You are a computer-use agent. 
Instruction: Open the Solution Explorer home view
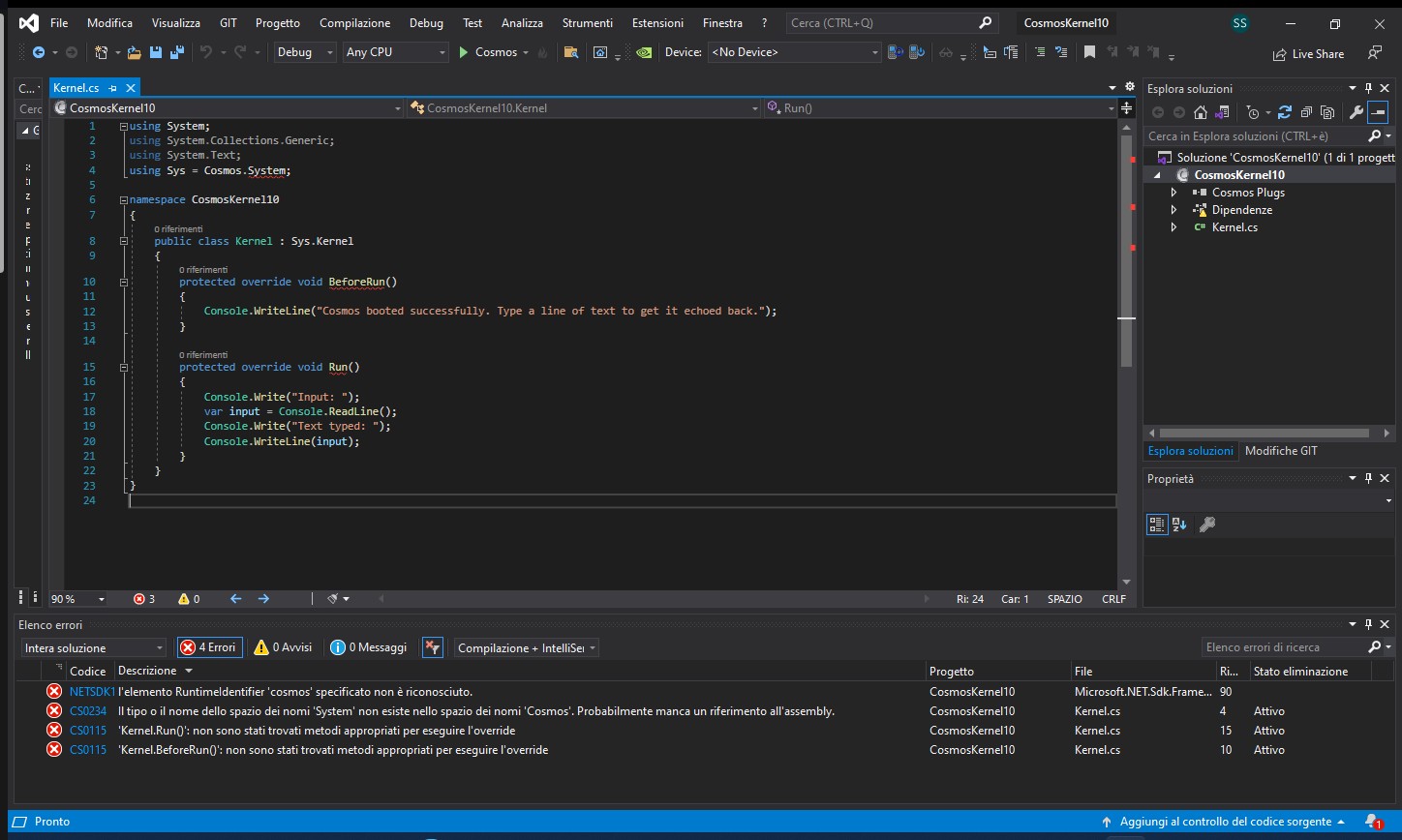click(x=1201, y=113)
